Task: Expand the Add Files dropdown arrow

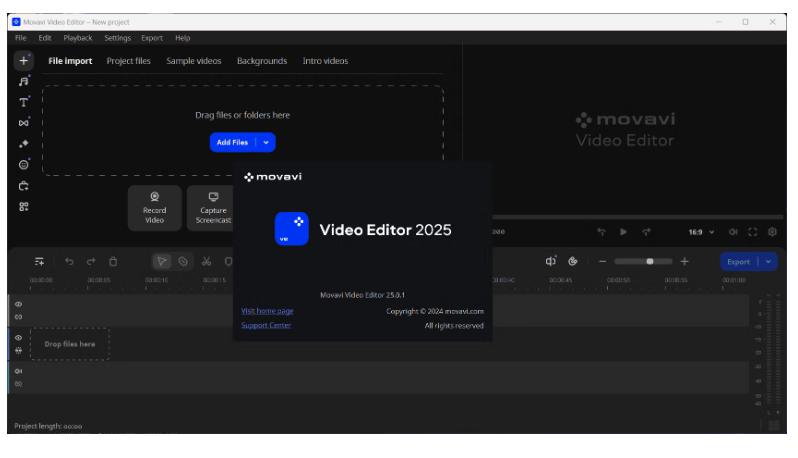Action: click(266, 142)
